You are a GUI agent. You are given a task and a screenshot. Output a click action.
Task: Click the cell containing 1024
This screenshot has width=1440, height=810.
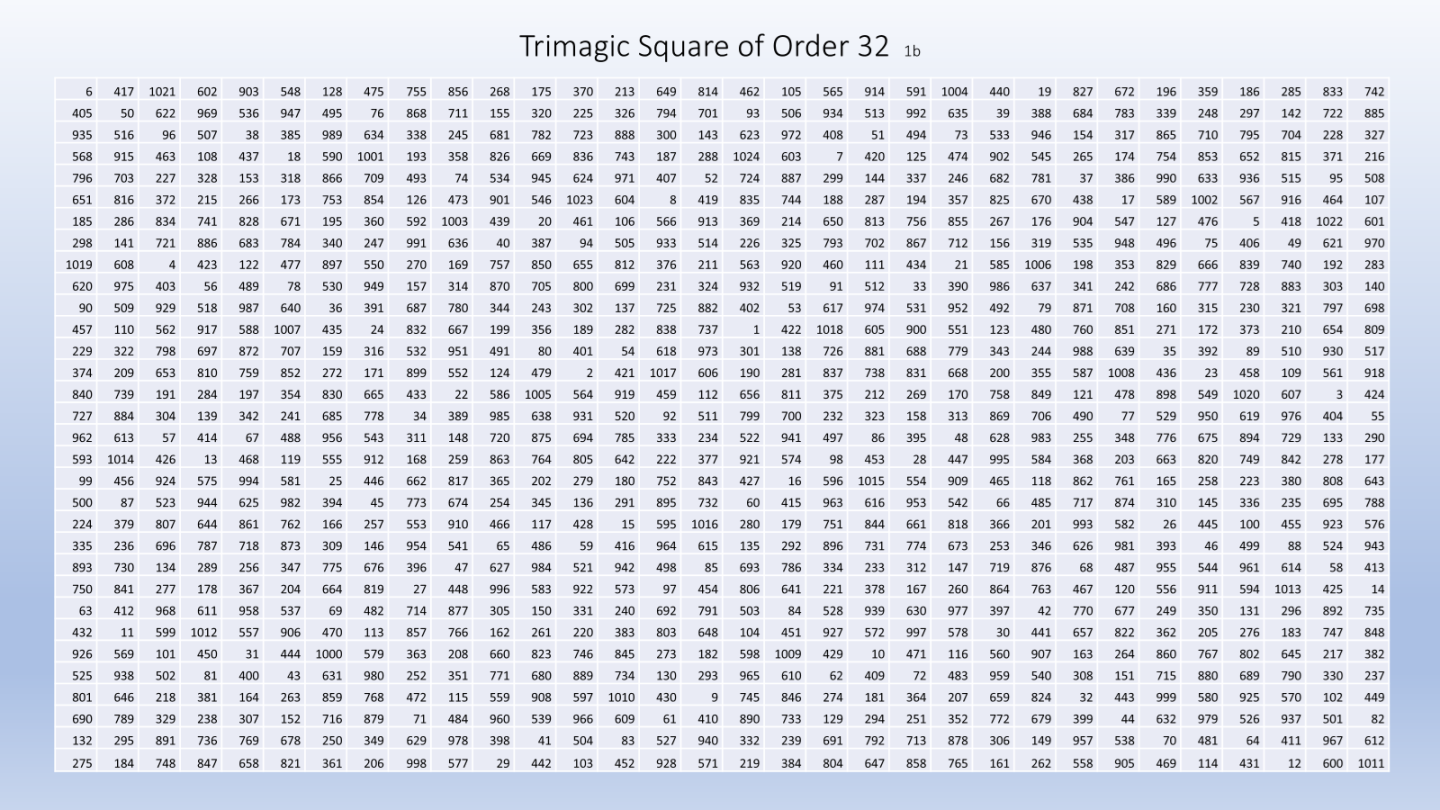tap(745, 156)
